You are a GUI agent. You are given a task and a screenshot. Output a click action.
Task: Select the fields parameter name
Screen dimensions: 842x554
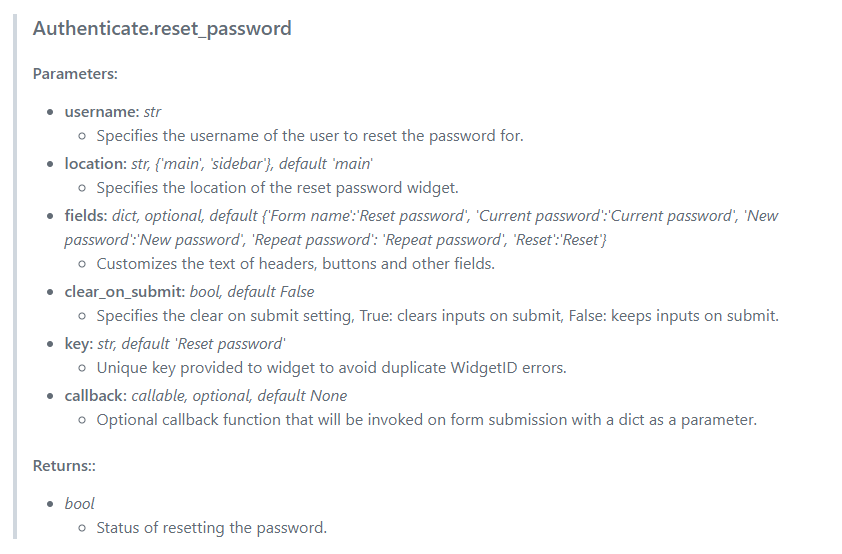coord(85,214)
